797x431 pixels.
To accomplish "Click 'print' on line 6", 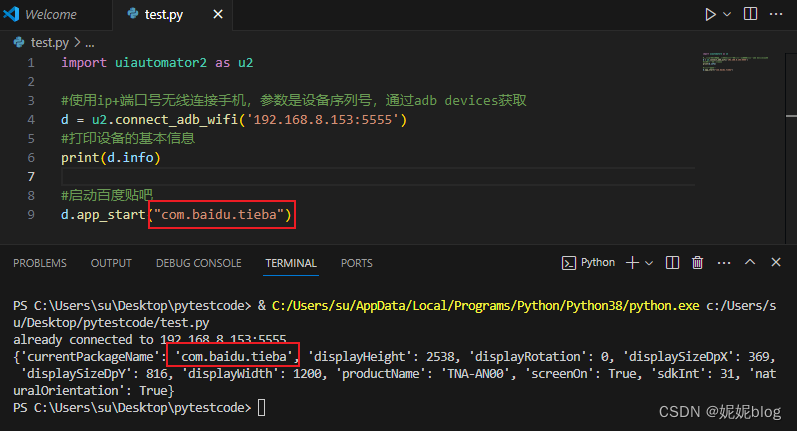I will 80,158.
